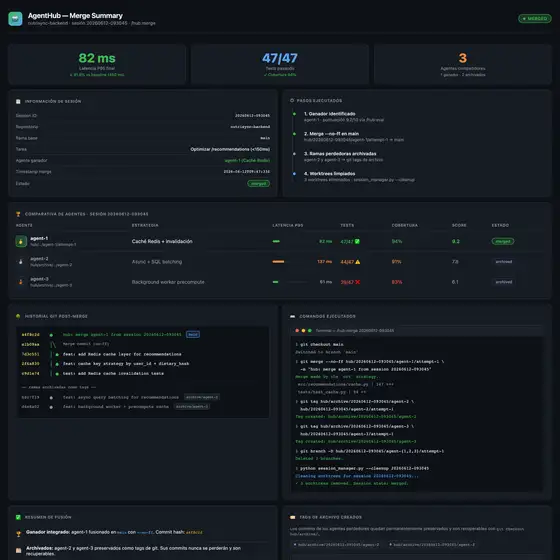Image resolution: width=560 pixels, height=560 pixels.
Task: Click agent-1 score value 9.2
Action: point(456,241)
